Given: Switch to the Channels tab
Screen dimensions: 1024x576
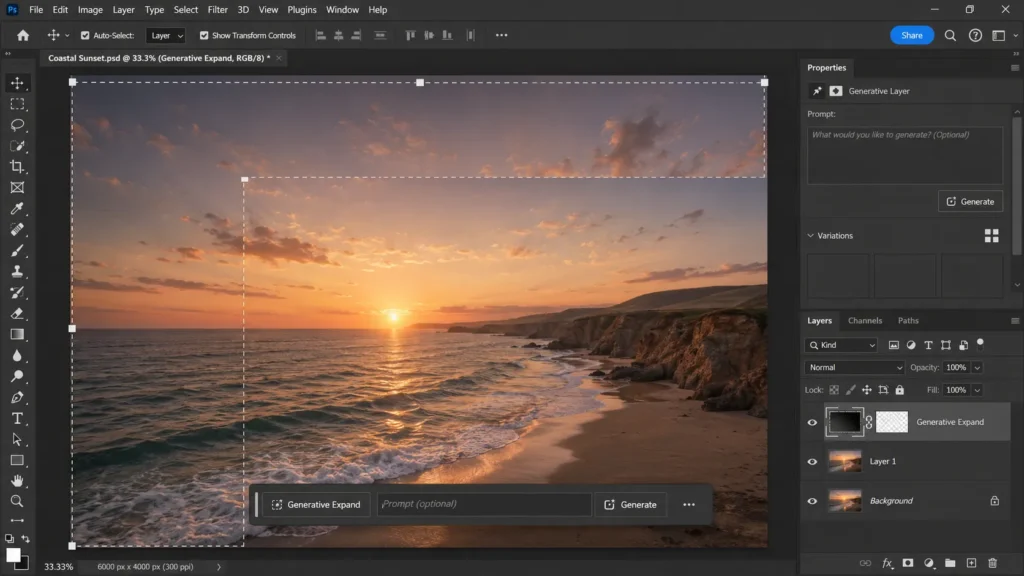Looking at the screenshot, I should (865, 321).
